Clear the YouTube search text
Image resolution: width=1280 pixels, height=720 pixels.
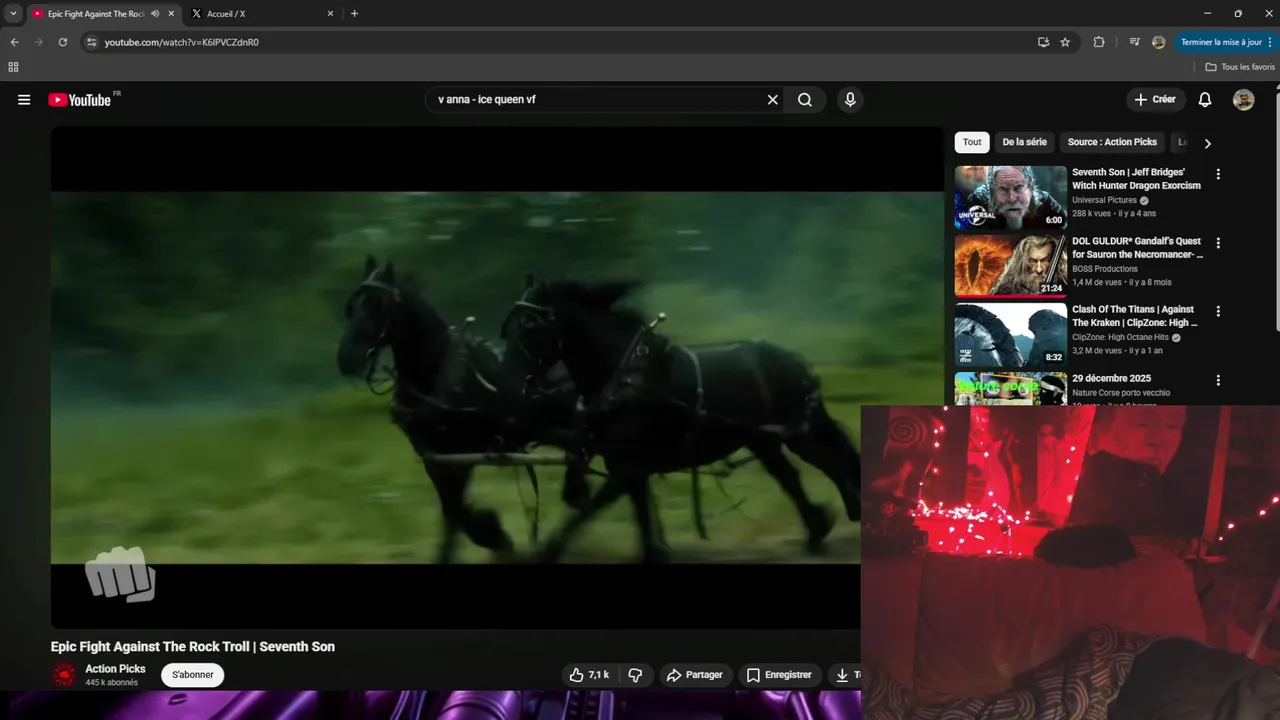point(772,100)
